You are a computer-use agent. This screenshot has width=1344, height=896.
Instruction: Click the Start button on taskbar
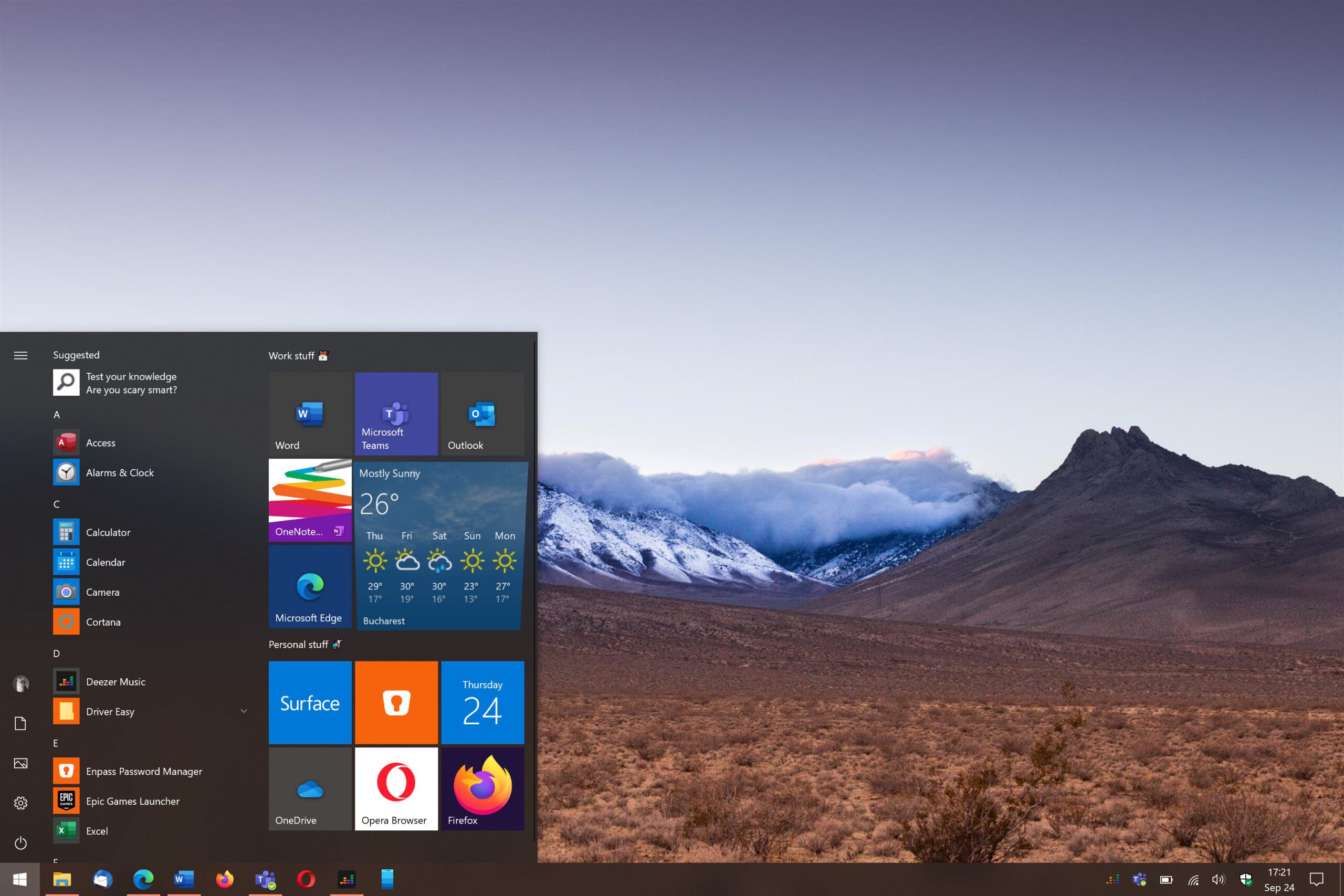coord(20,879)
